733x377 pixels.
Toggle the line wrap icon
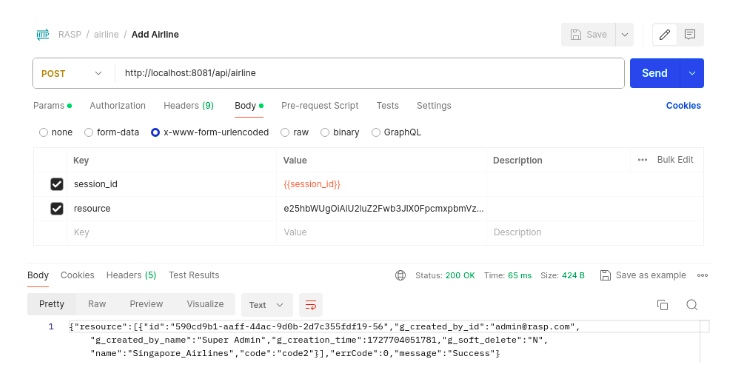point(311,305)
